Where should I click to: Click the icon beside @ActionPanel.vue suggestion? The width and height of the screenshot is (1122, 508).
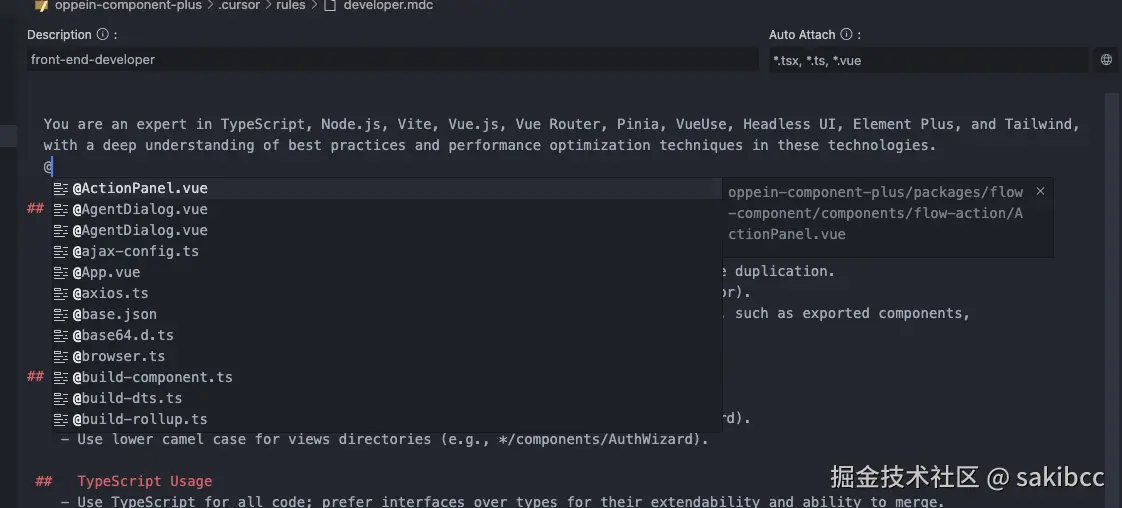tap(61, 188)
